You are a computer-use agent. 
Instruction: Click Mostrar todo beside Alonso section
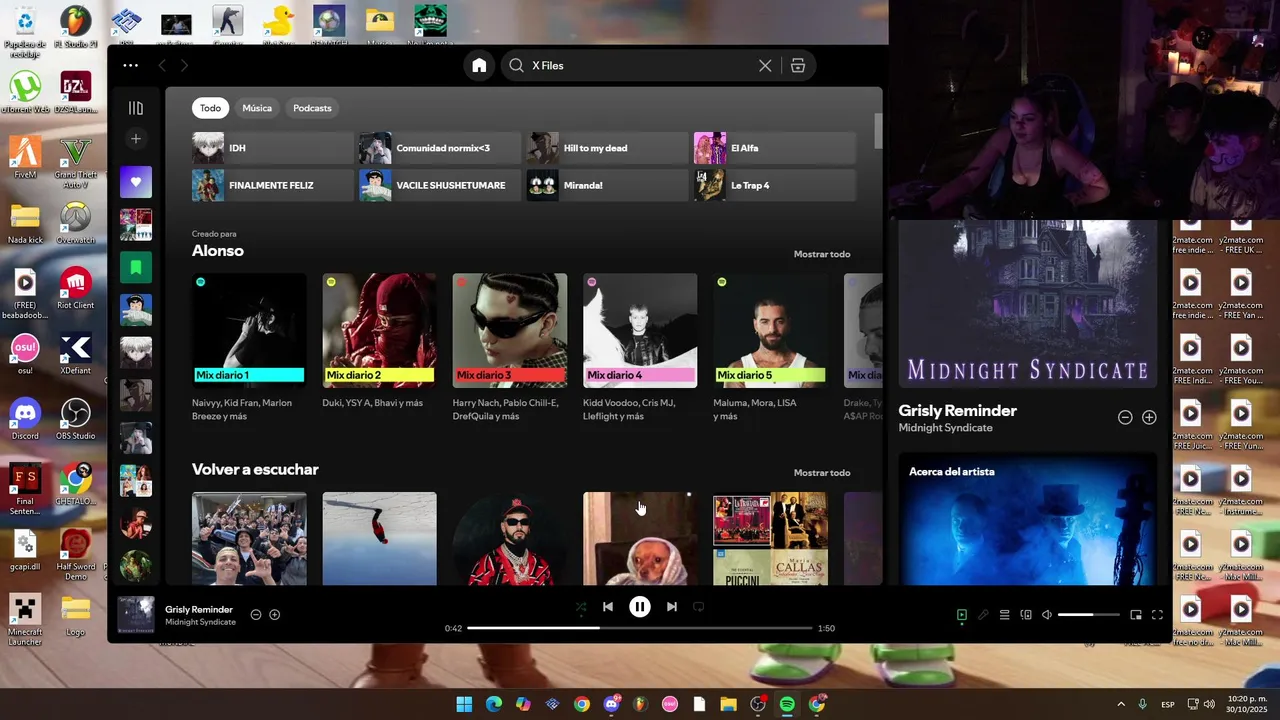point(822,254)
